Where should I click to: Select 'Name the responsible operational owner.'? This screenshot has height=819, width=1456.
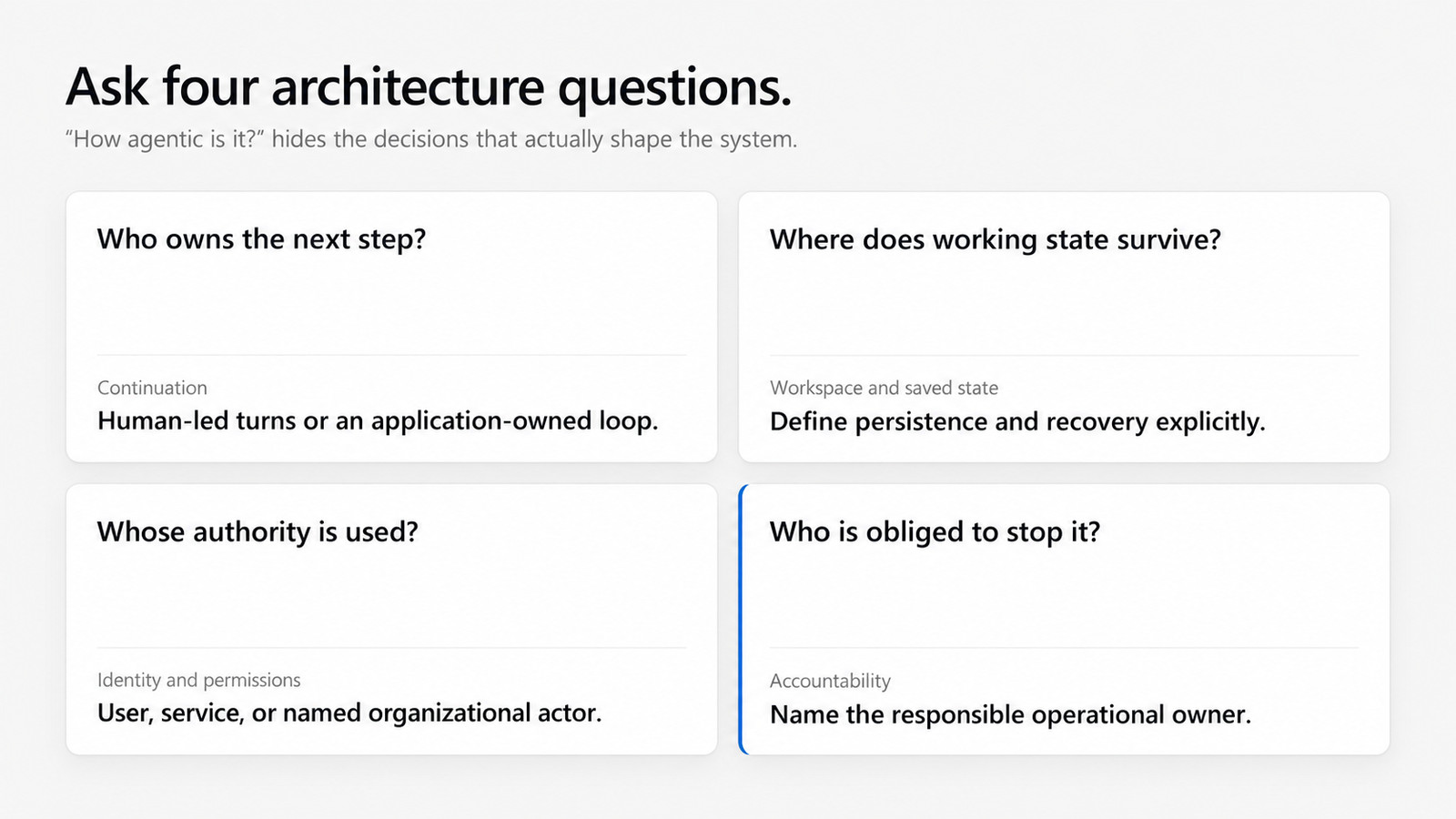[1010, 714]
